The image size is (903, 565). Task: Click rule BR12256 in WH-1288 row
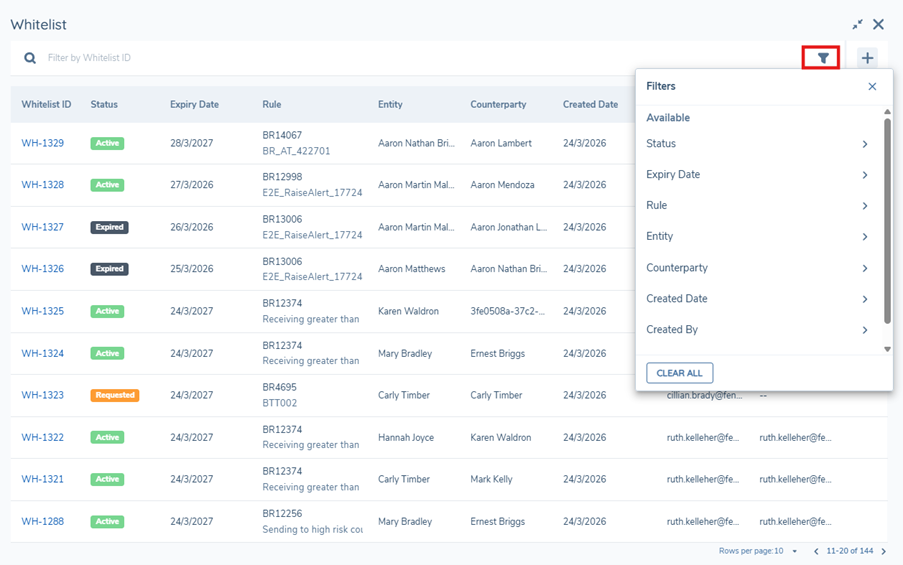(282, 513)
